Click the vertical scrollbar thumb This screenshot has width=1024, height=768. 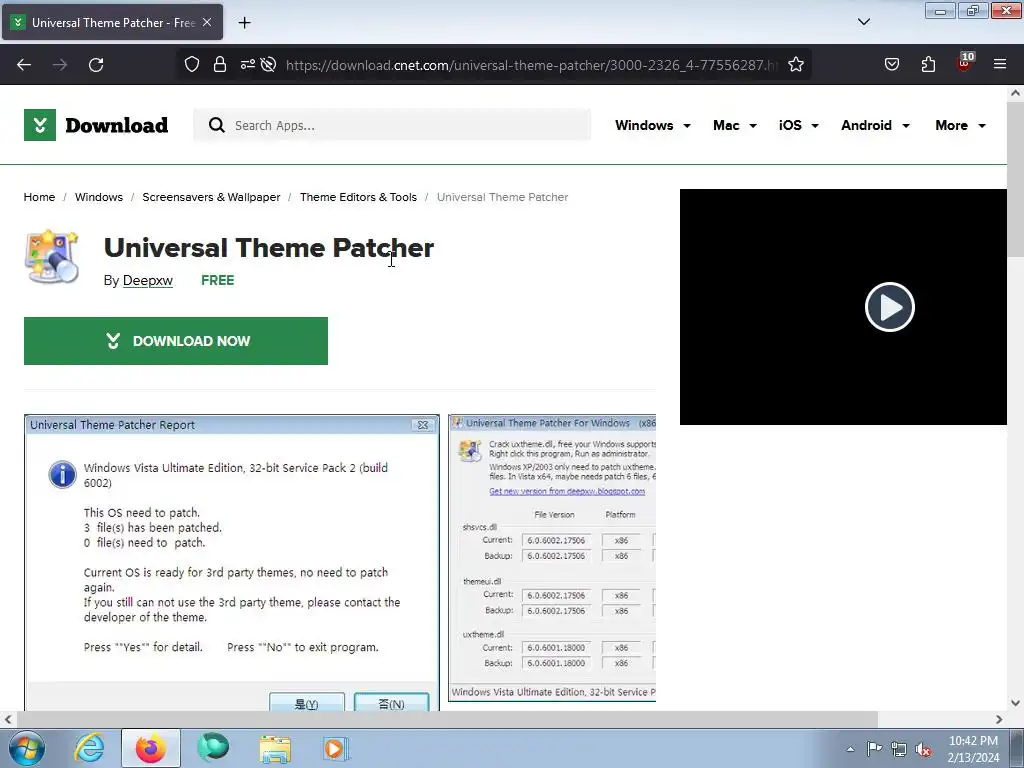(x=1015, y=180)
